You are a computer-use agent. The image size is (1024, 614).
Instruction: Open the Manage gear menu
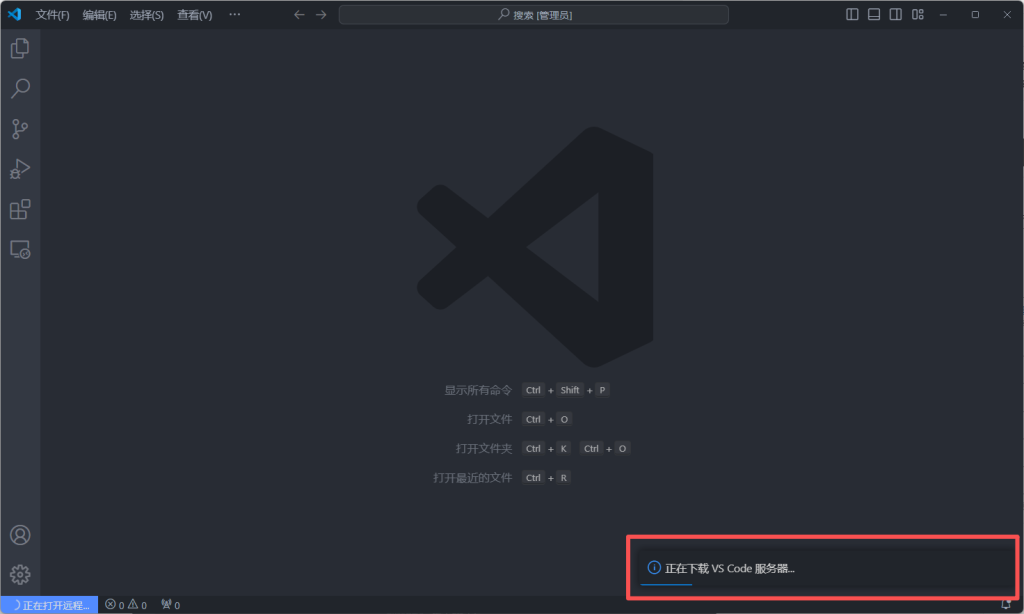(20, 574)
